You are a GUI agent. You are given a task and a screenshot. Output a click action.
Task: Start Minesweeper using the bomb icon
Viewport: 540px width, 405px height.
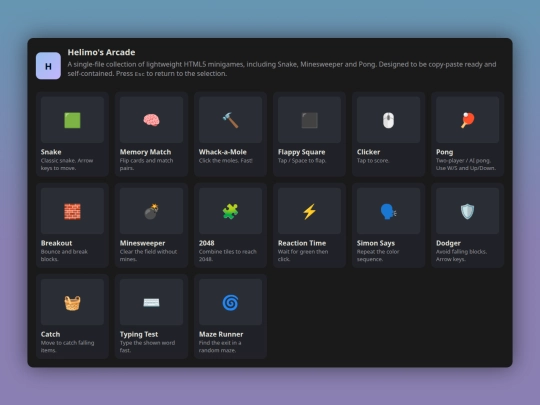point(151,211)
